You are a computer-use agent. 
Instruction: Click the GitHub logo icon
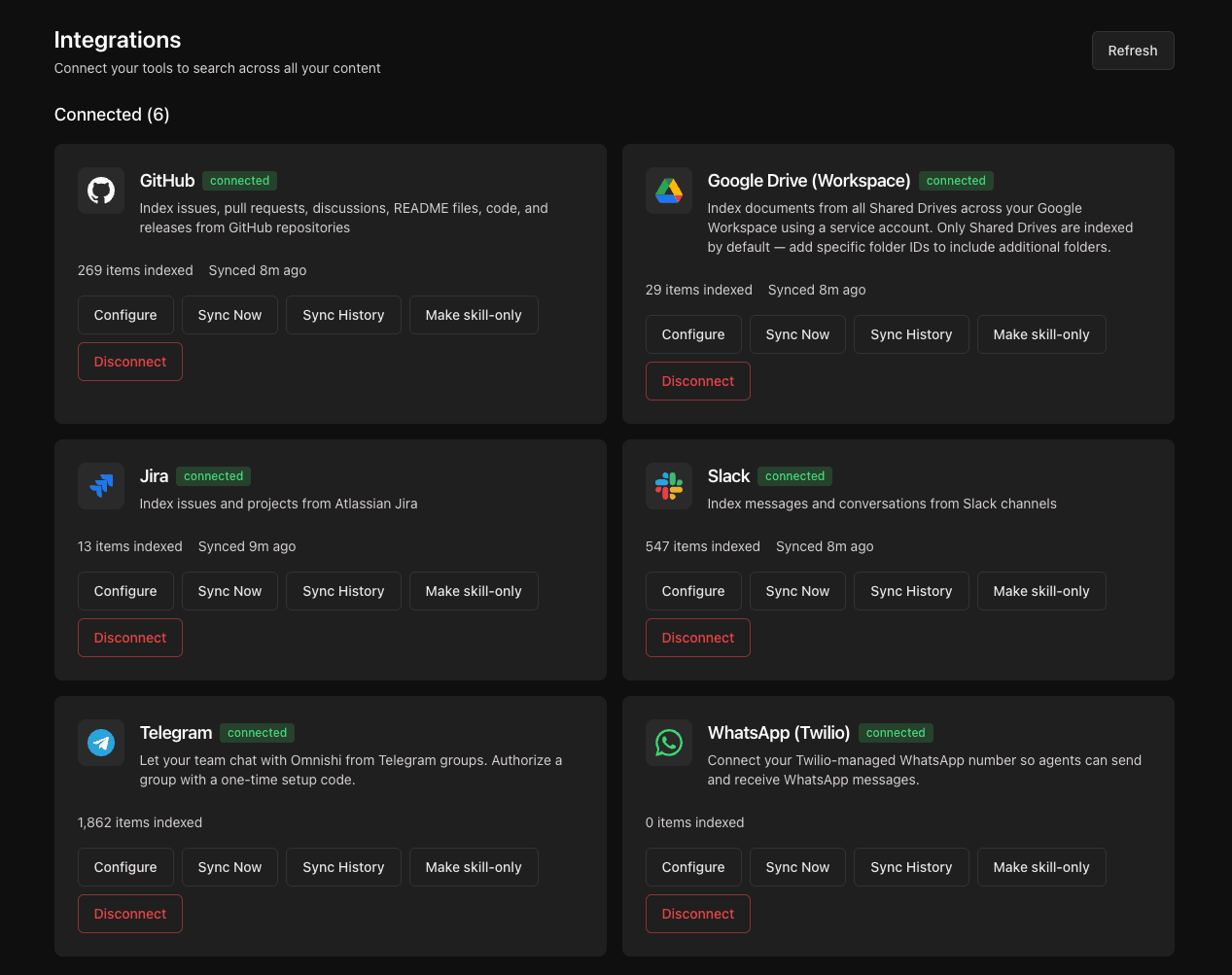[x=101, y=191]
